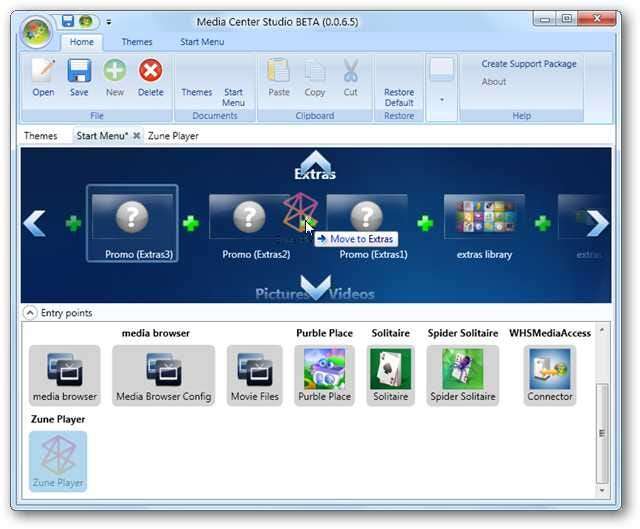Select the Purble Place entry point
The image size is (640, 529).
(324, 375)
